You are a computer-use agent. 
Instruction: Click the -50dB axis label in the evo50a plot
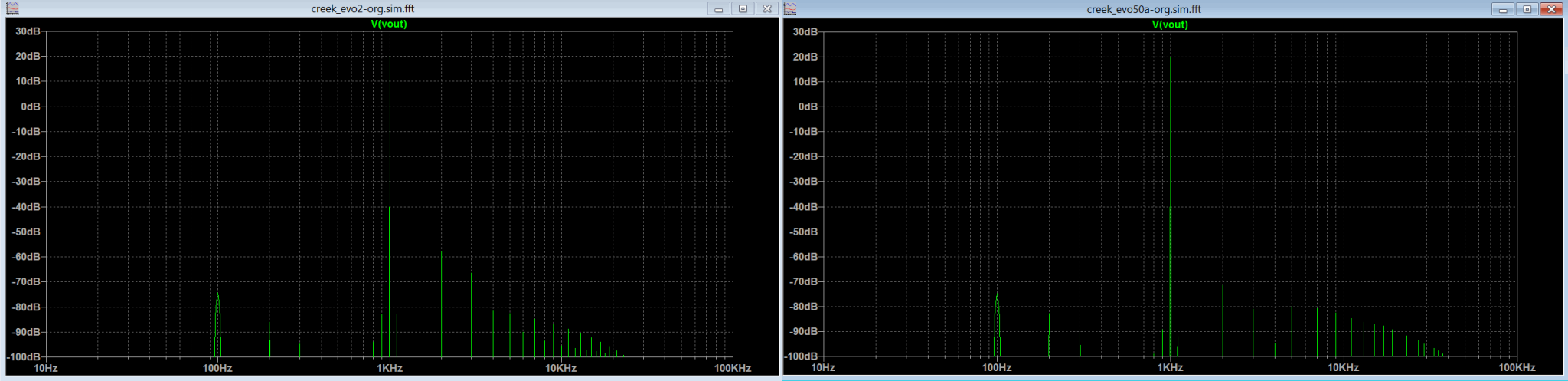(x=804, y=232)
